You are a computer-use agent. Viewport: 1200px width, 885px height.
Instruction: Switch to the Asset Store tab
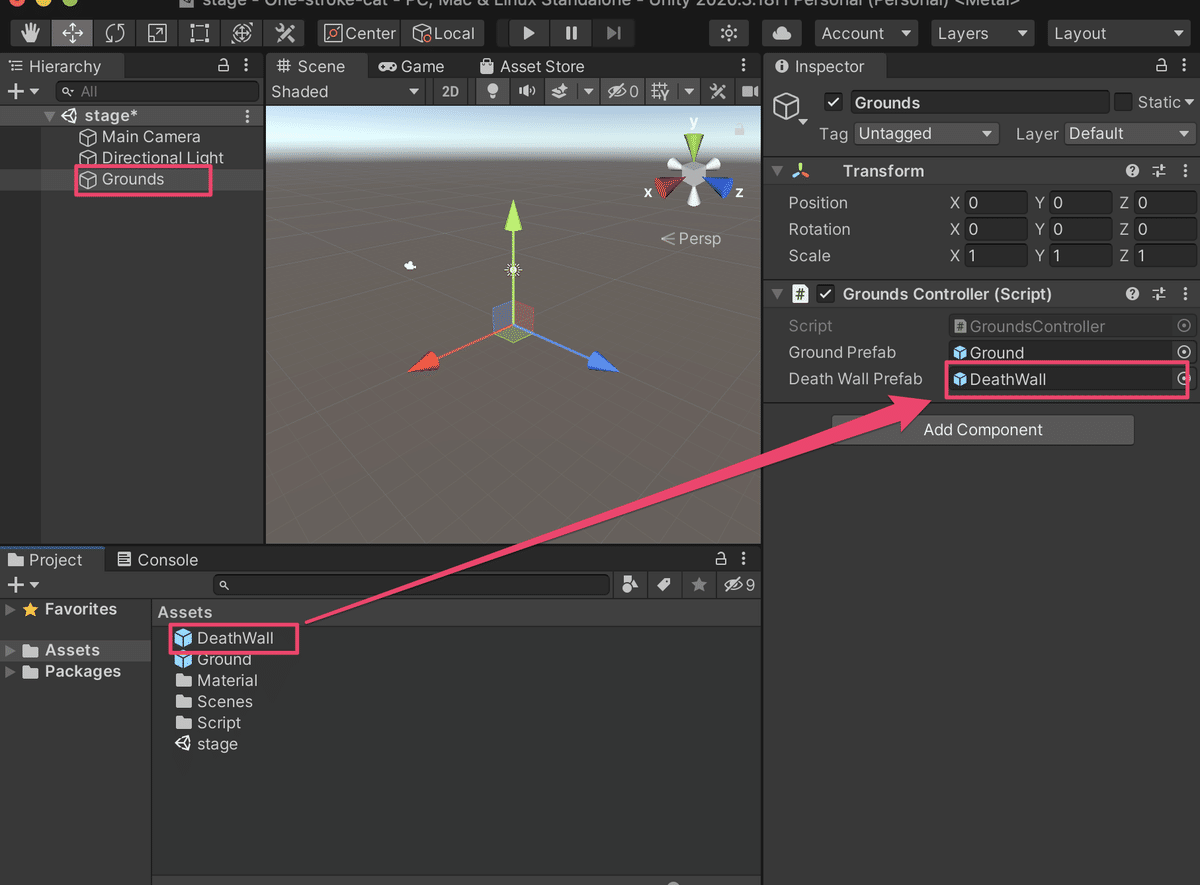coord(532,66)
